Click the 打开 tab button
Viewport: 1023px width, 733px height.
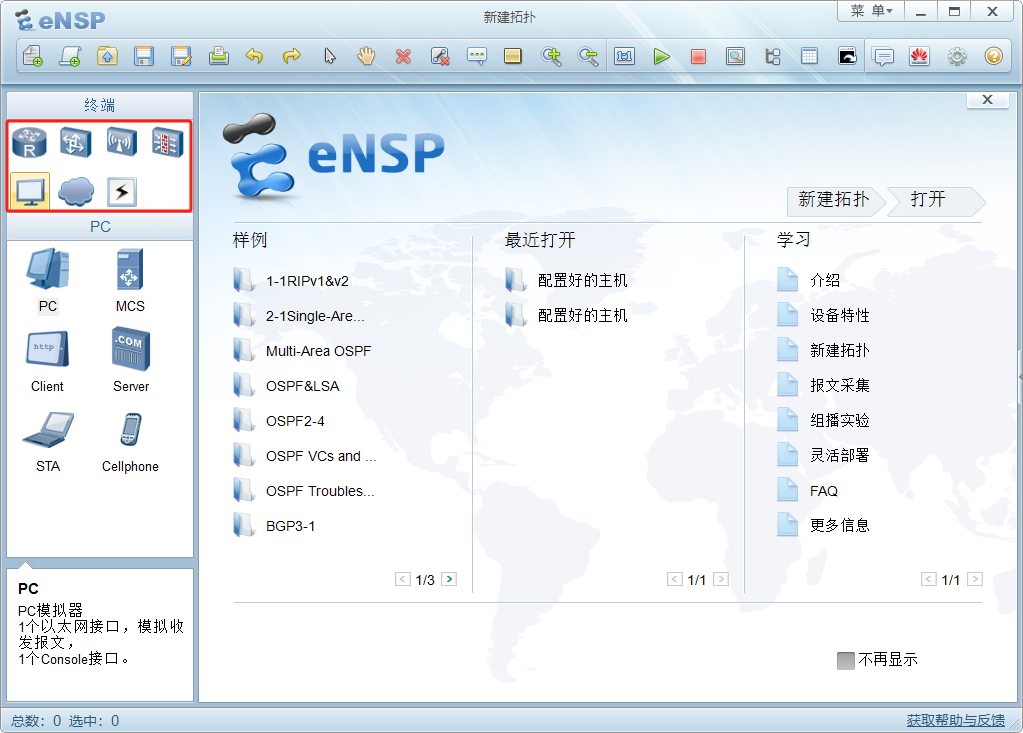point(929,200)
